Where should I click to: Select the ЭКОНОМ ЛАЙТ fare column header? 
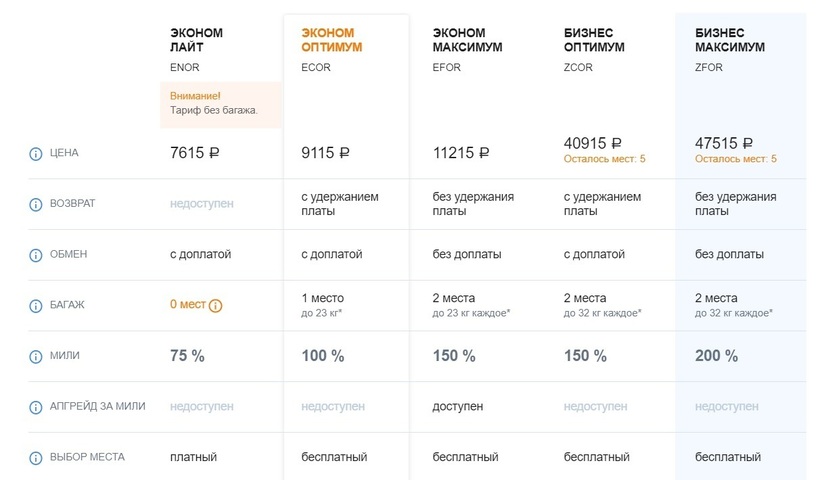[197, 40]
